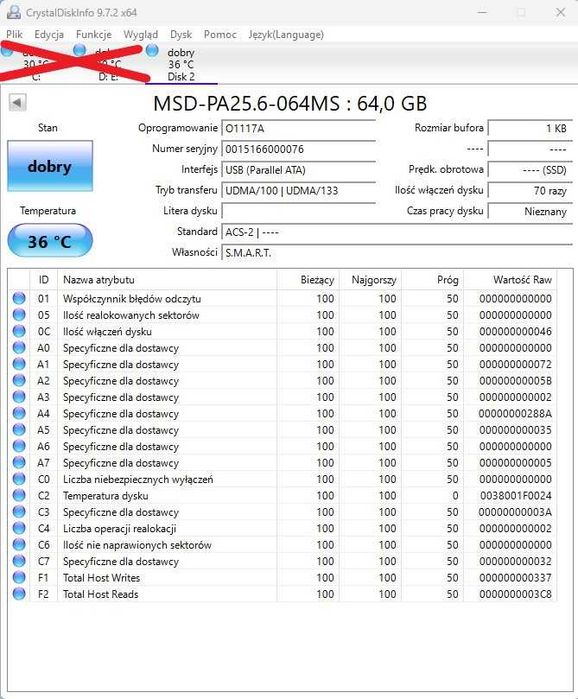Open the Pomoc menu
Image resolution: width=578 pixels, height=699 pixels.
click(x=220, y=34)
